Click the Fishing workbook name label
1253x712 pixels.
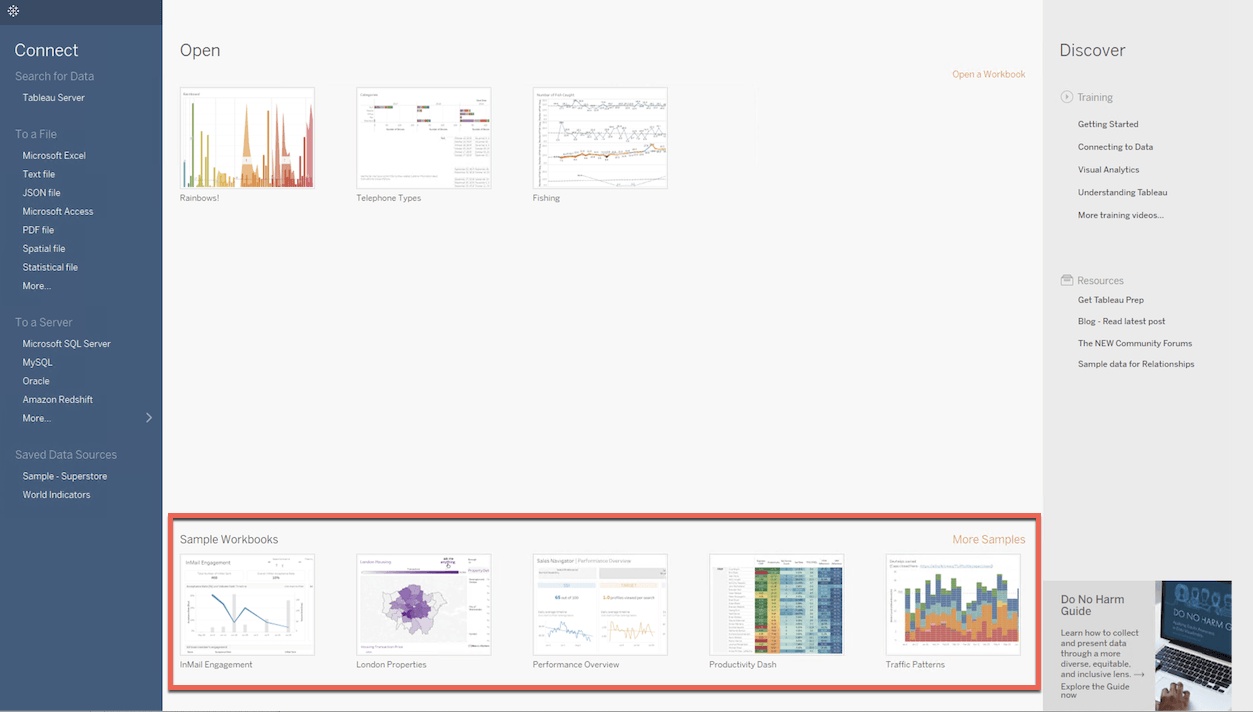tap(546, 198)
